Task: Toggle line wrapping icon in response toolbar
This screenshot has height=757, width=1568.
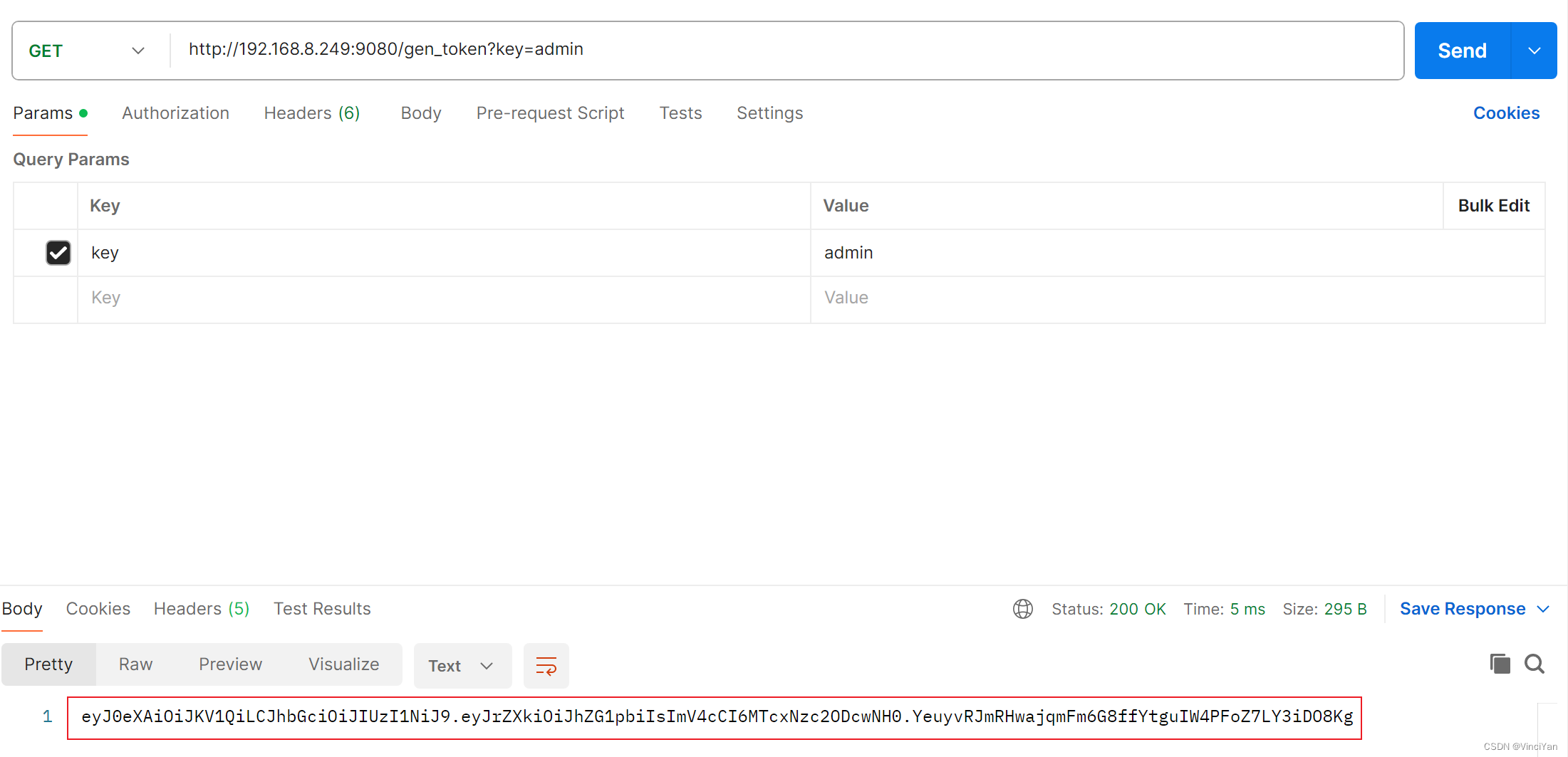Action: coord(546,665)
